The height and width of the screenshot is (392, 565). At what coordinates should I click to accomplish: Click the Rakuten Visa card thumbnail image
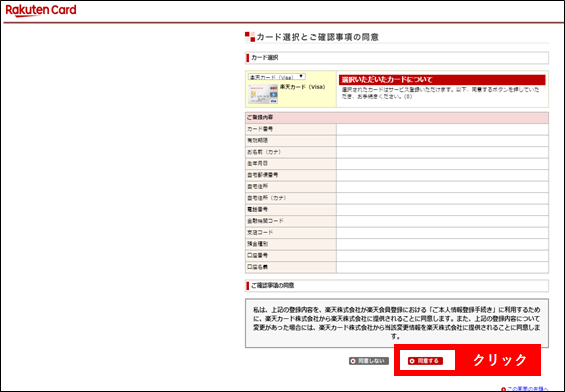pos(263,94)
